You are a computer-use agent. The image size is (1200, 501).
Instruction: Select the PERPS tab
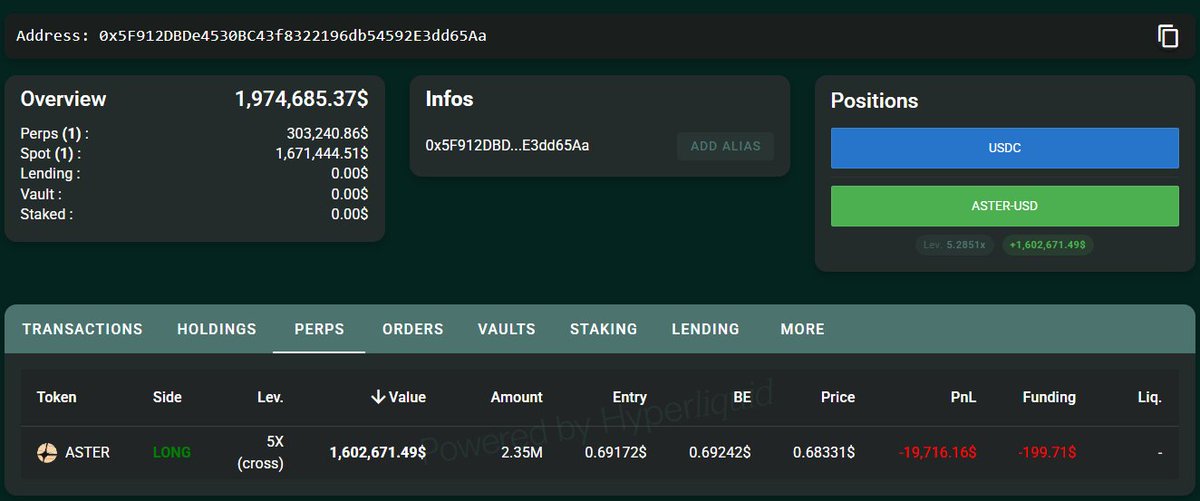pyautogui.click(x=319, y=329)
